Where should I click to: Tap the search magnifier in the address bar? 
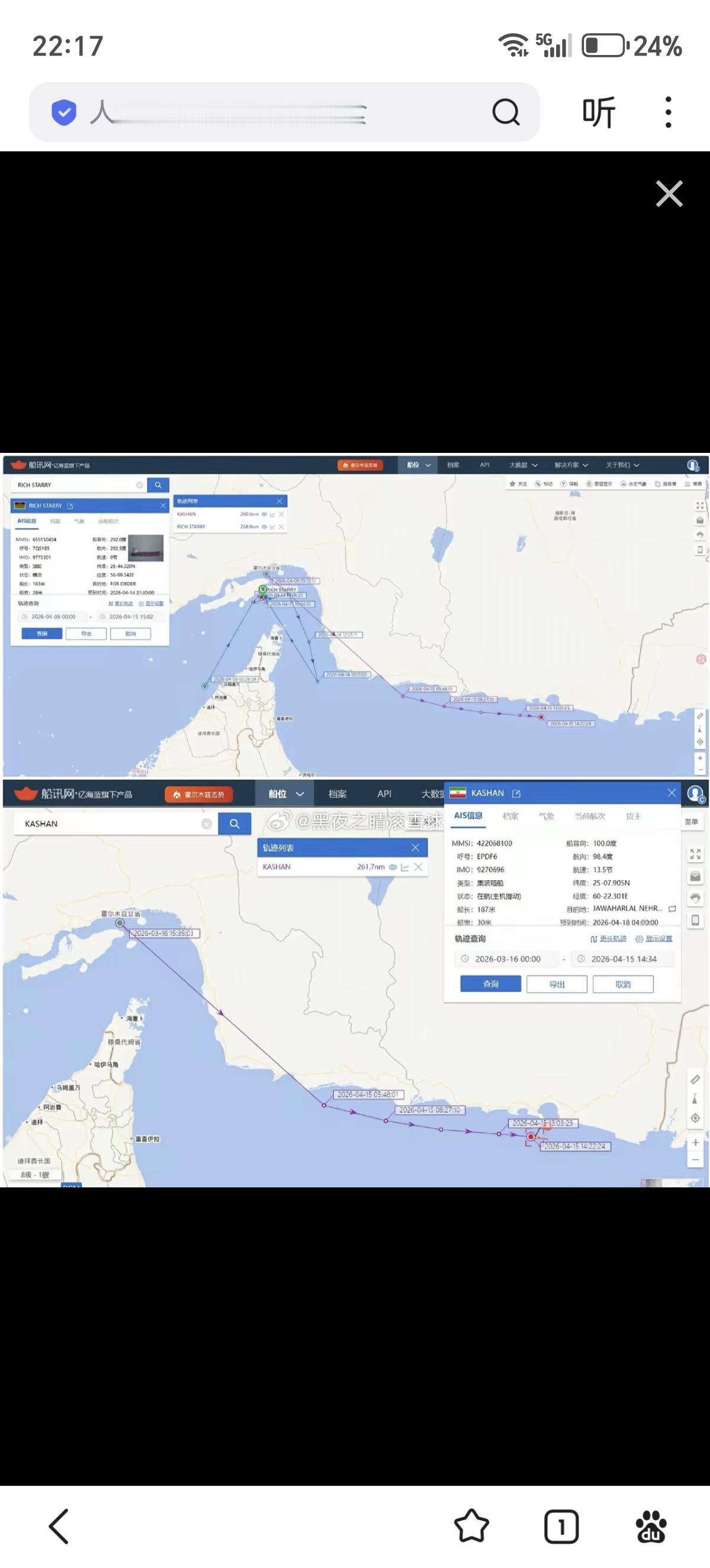(505, 112)
